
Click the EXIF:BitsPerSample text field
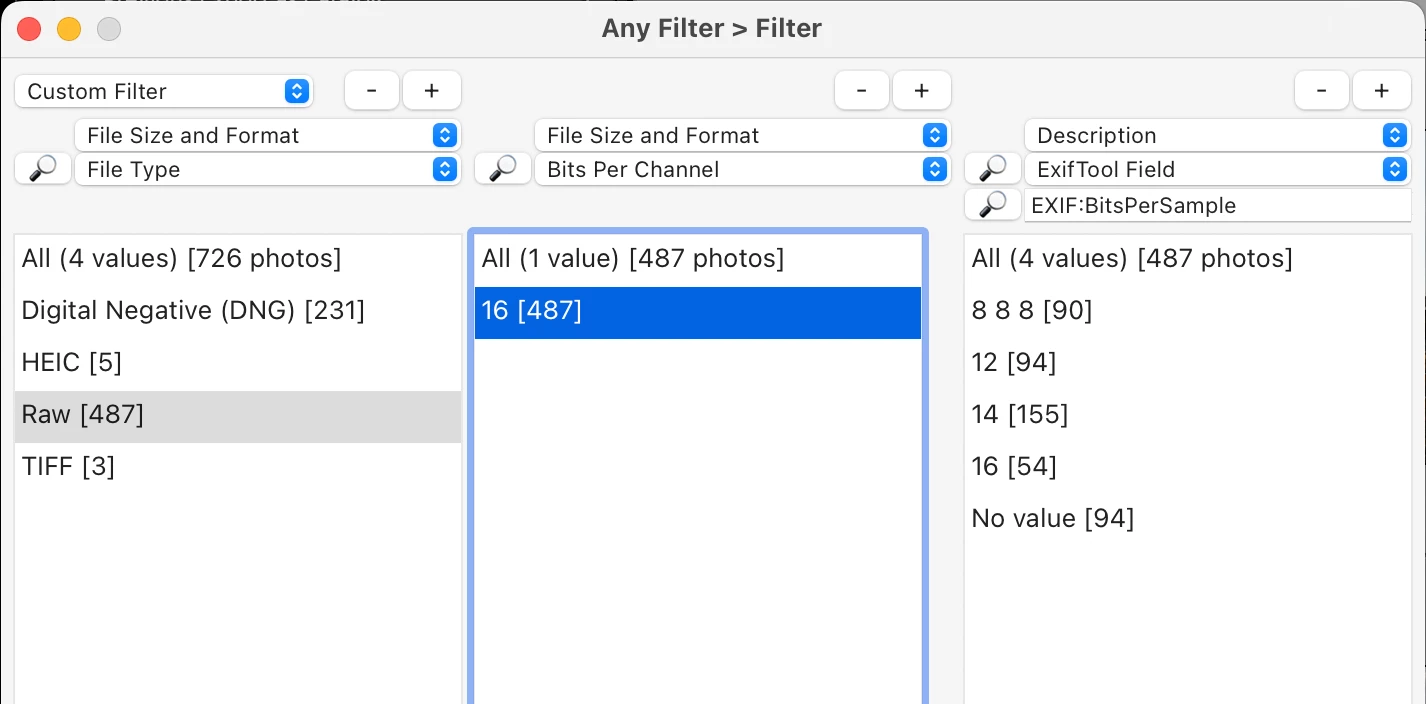click(1216, 205)
